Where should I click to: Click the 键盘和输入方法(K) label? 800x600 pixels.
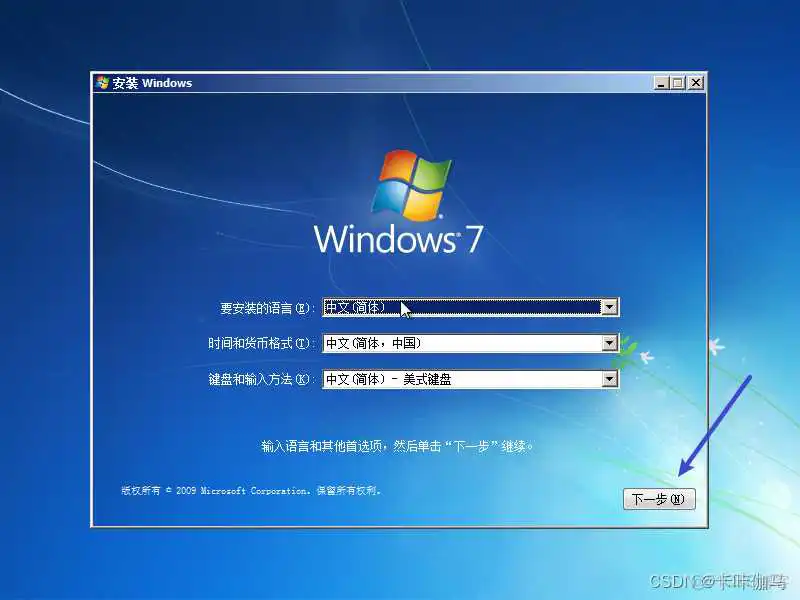pos(262,378)
